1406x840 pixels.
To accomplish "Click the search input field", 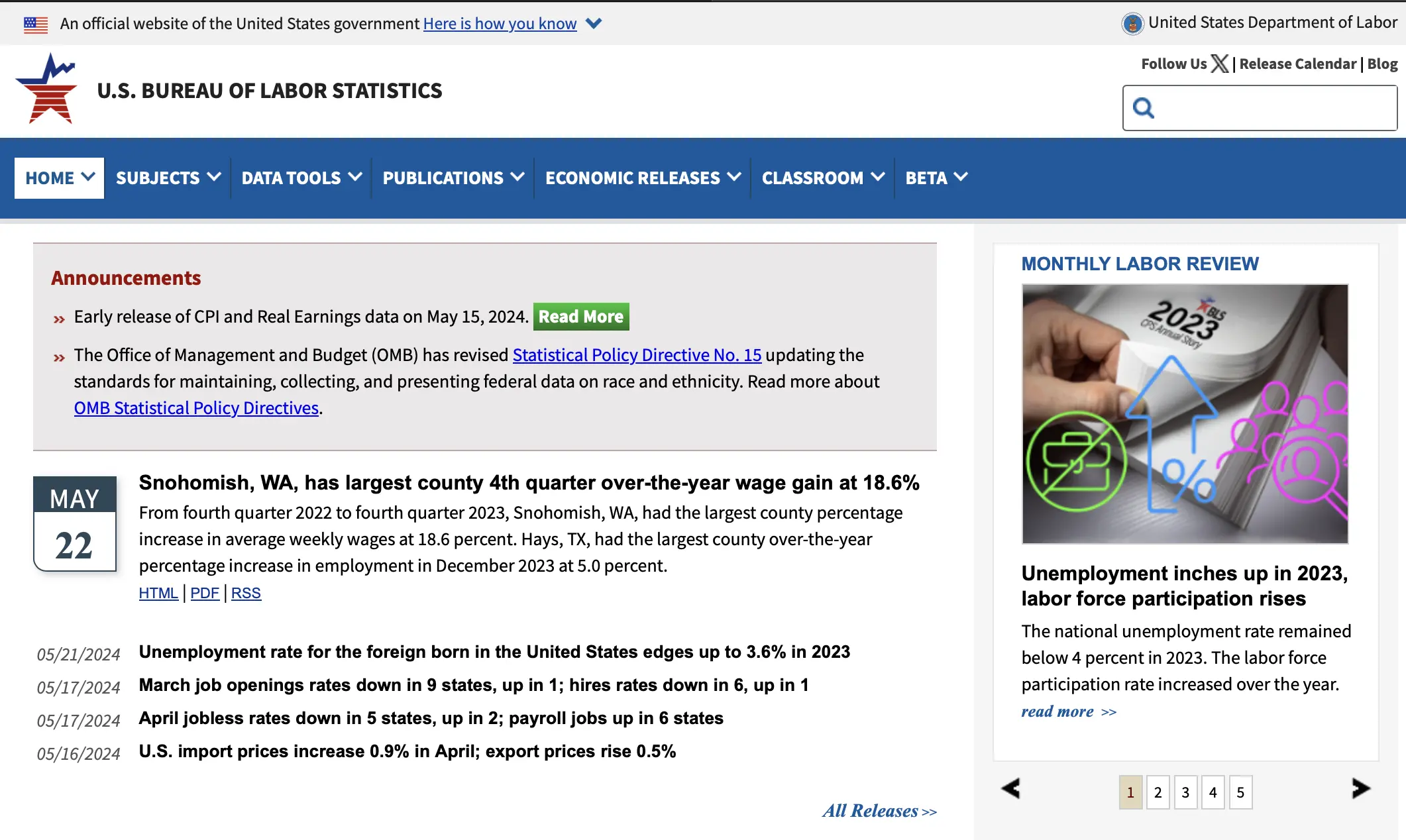I will [x=1260, y=108].
